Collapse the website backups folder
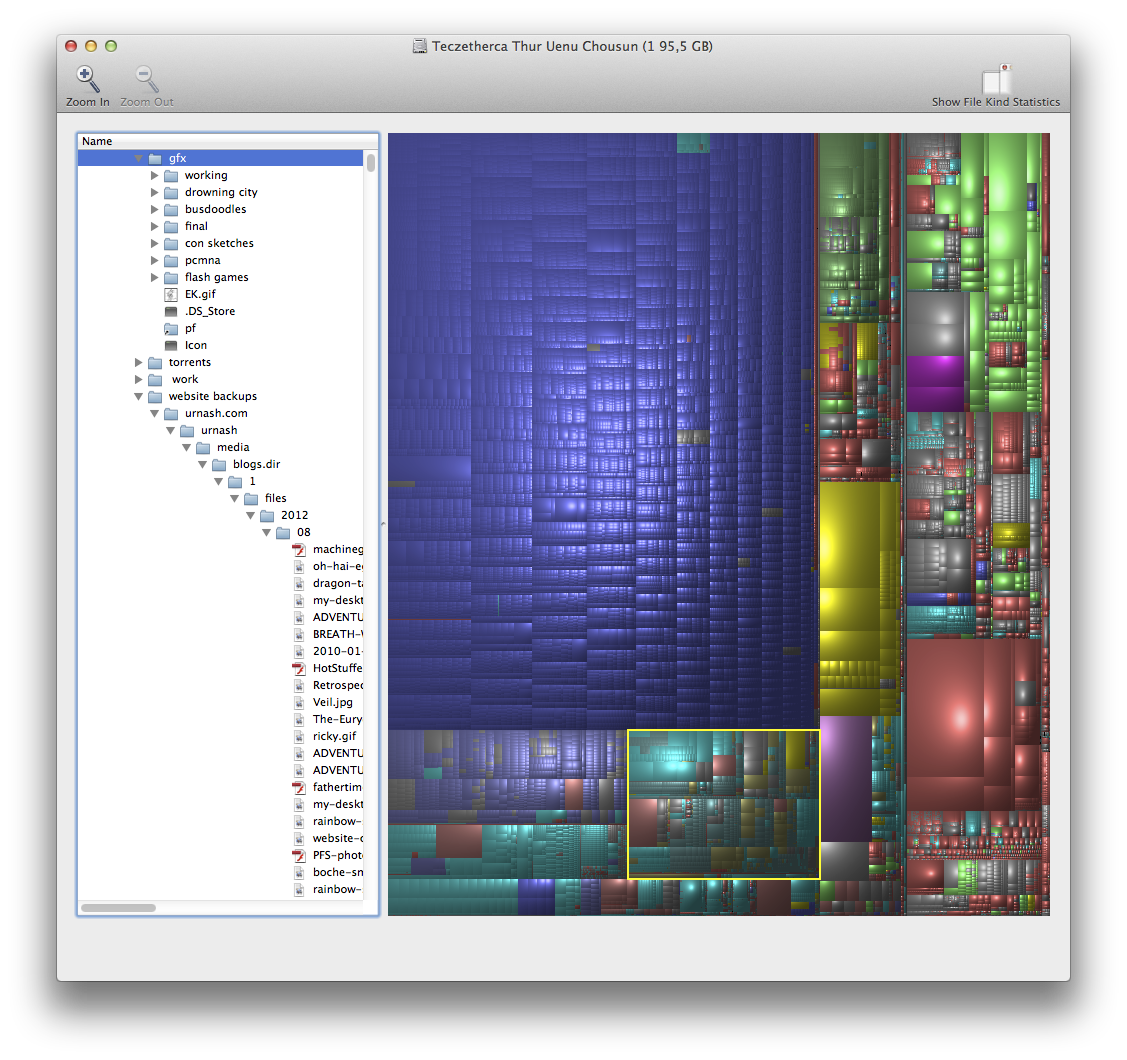 138,396
